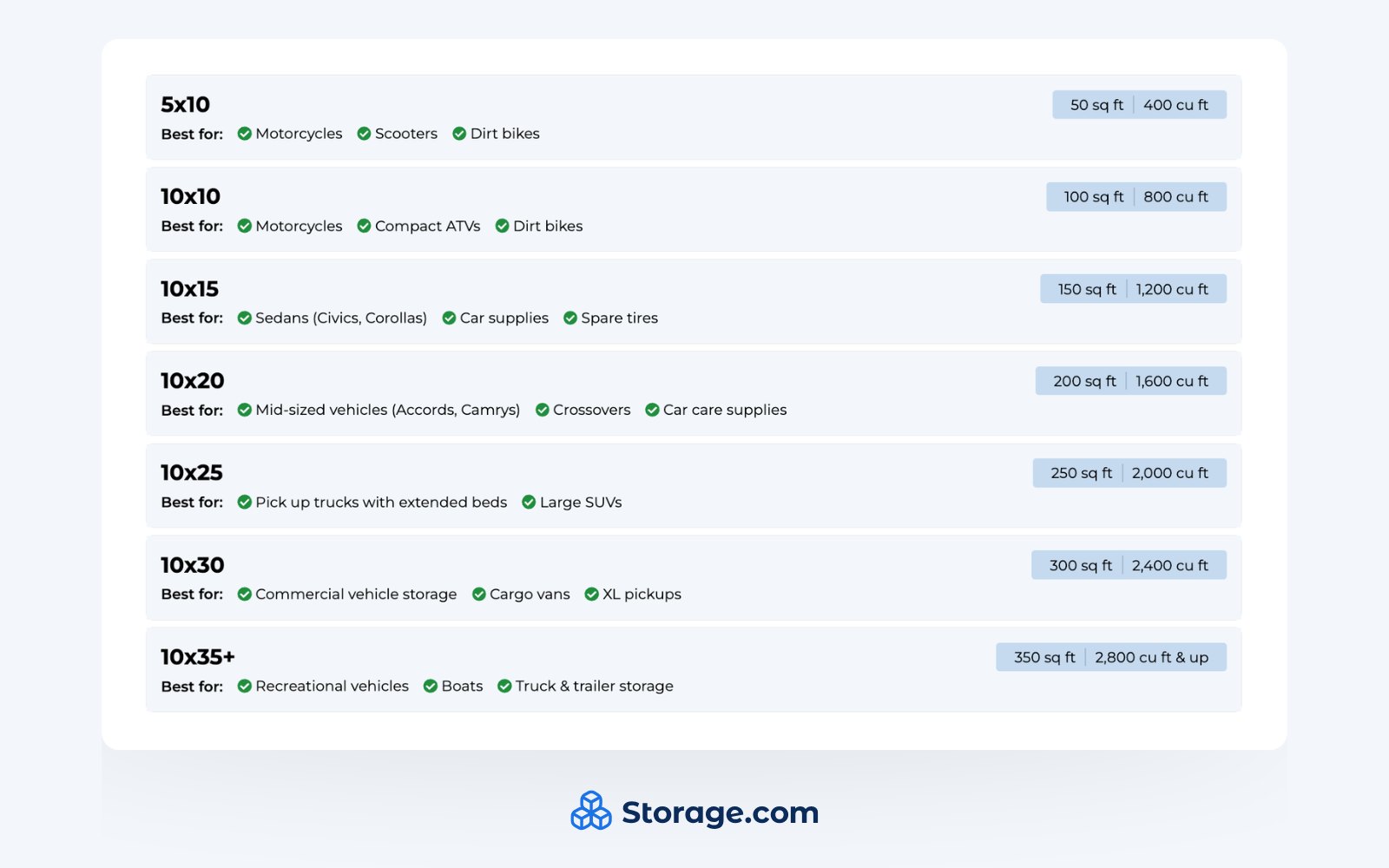1389x868 pixels.
Task: Click the Commercial vehicle storage text
Action: tap(356, 594)
